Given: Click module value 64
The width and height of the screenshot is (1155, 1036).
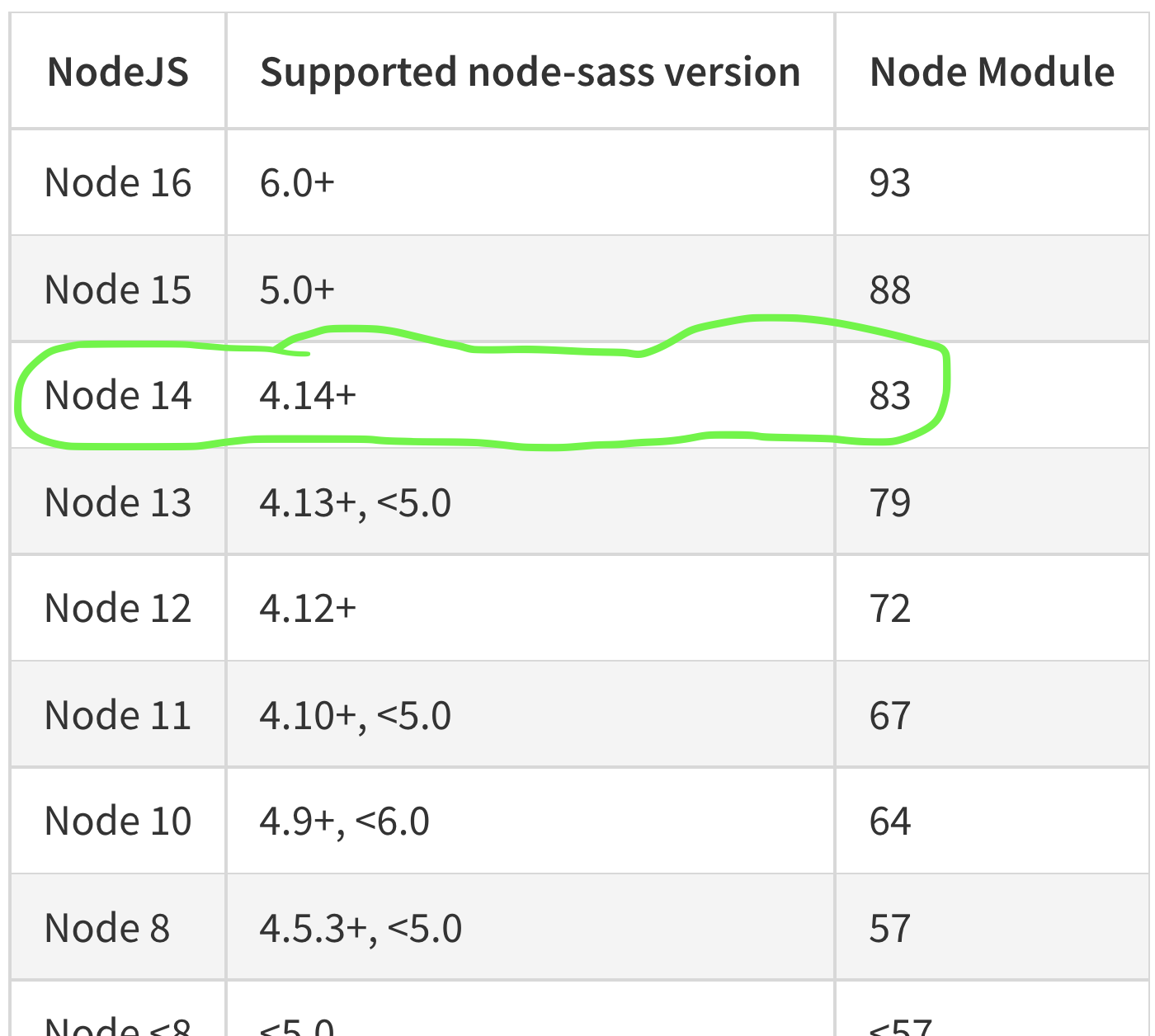Looking at the screenshot, I should tap(890, 821).
